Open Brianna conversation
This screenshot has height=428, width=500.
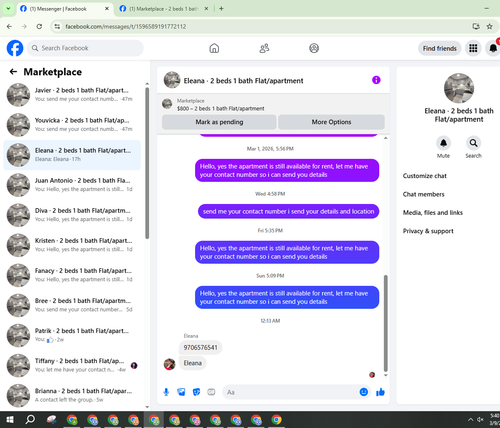72,395
